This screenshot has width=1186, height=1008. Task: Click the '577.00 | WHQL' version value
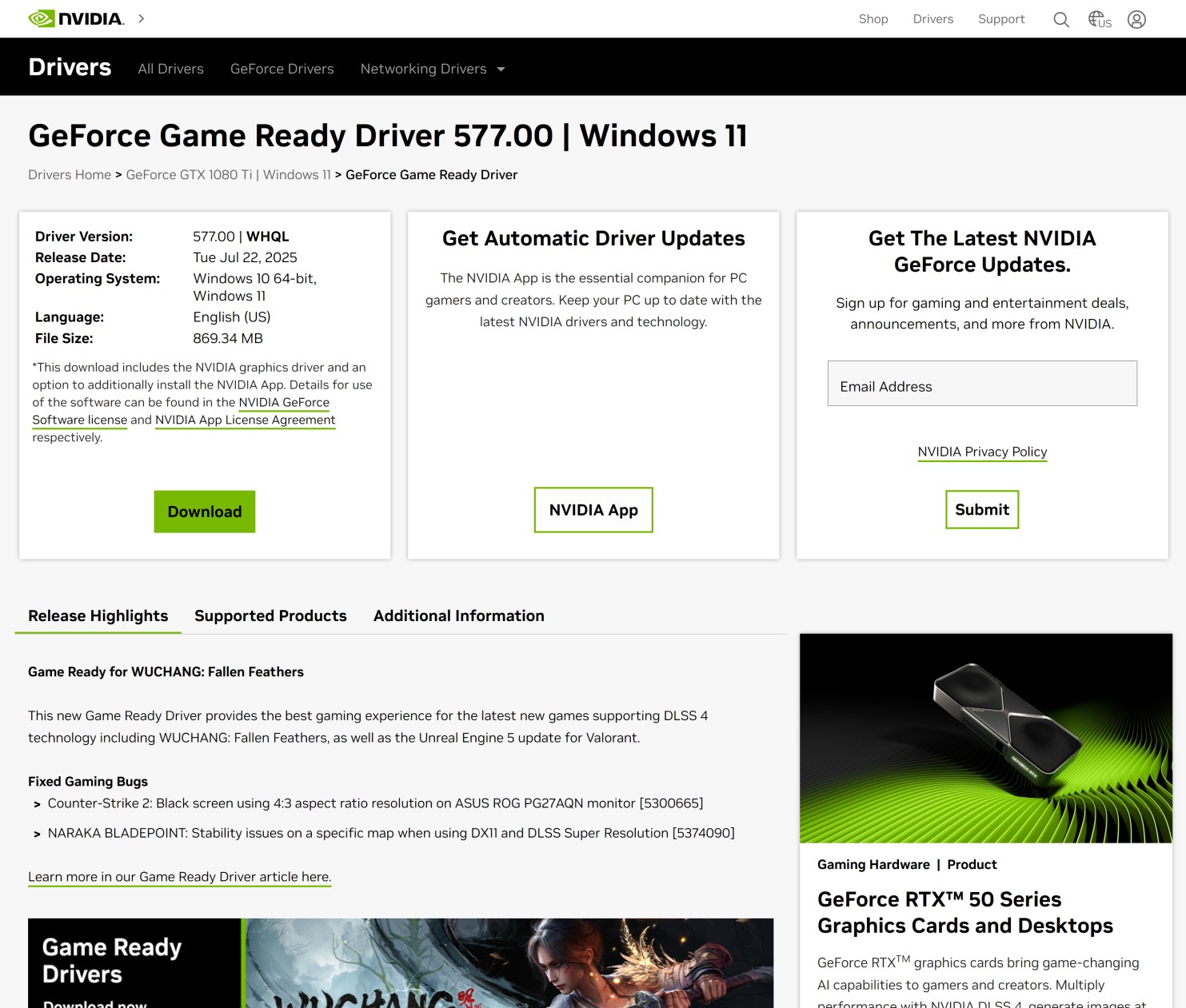point(241,237)
